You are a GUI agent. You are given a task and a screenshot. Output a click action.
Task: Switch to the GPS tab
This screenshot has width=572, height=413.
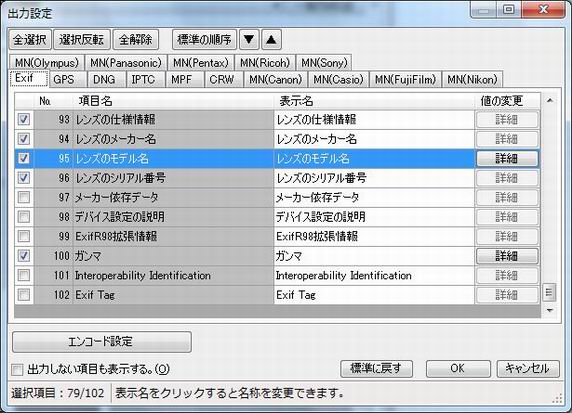64,79
